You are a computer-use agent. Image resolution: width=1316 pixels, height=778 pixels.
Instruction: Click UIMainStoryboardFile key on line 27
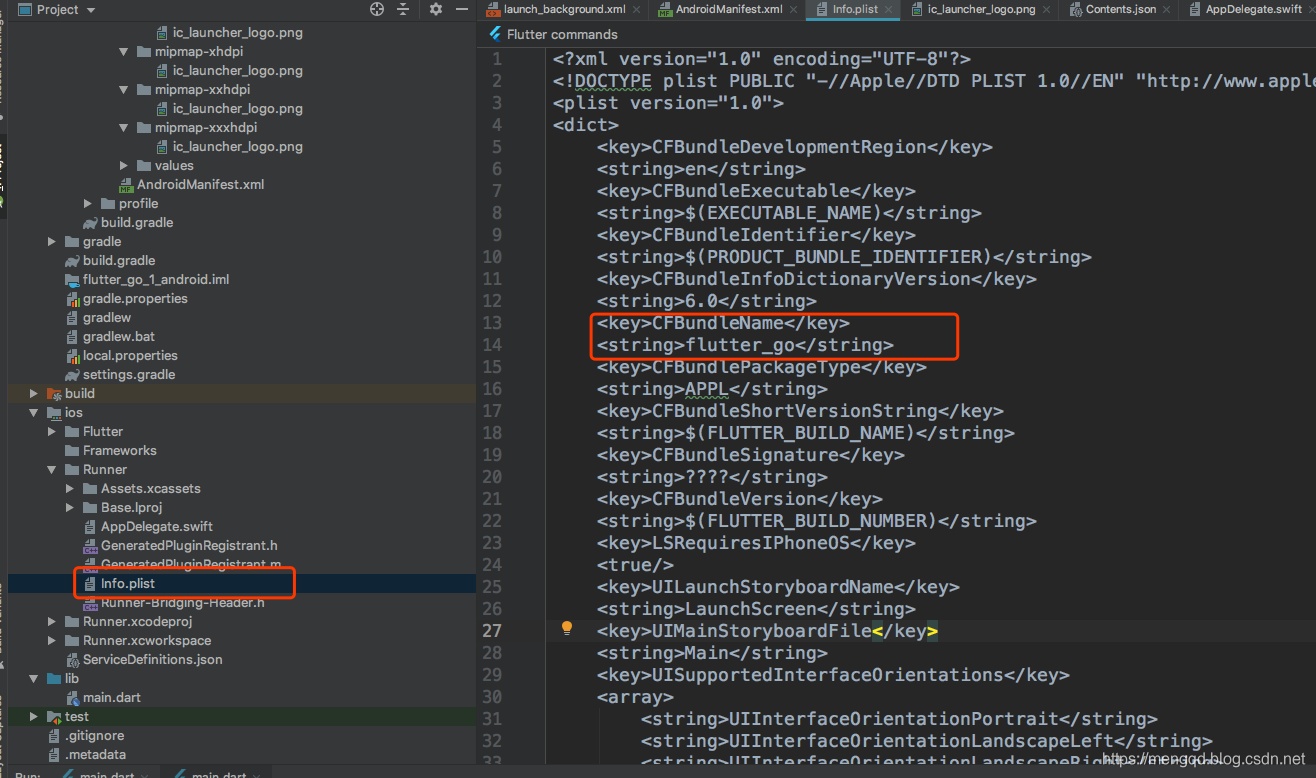coord(761,631)
